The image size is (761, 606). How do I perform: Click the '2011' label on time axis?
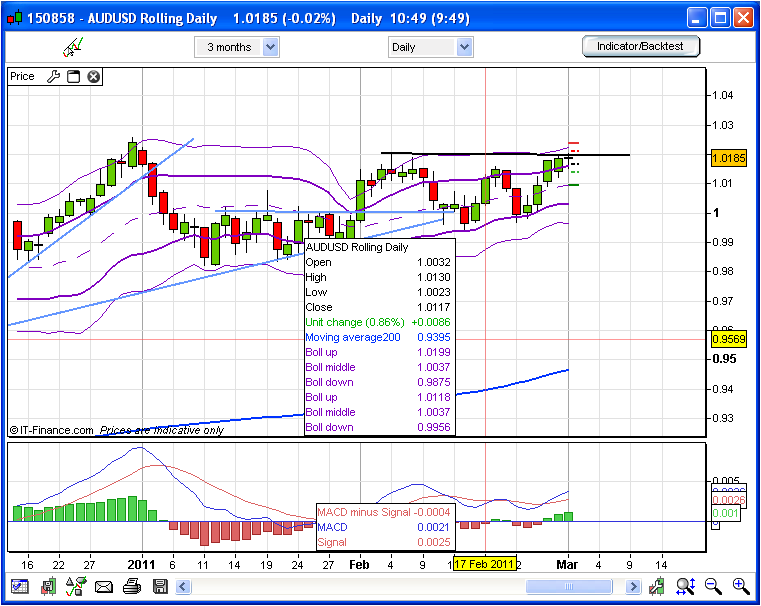coord(141,565)
